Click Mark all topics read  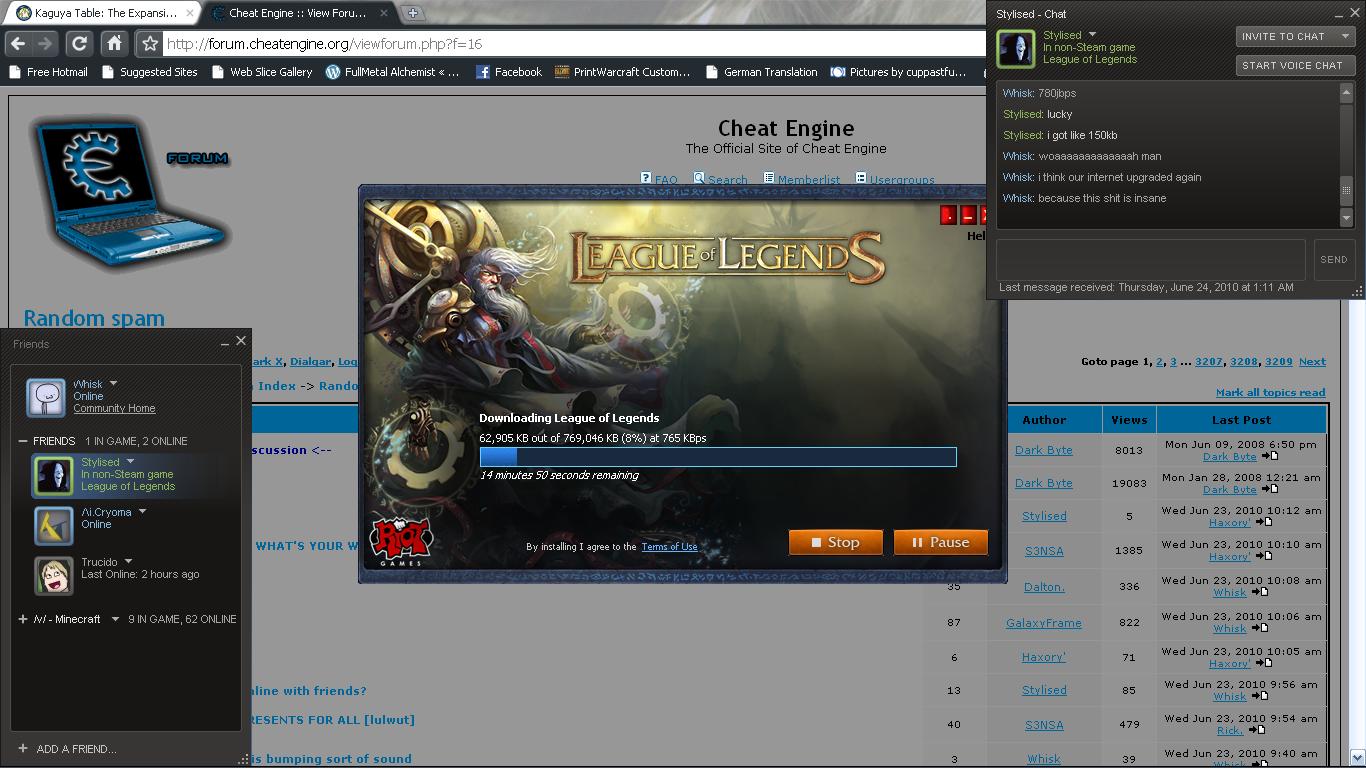(1270, 393)
